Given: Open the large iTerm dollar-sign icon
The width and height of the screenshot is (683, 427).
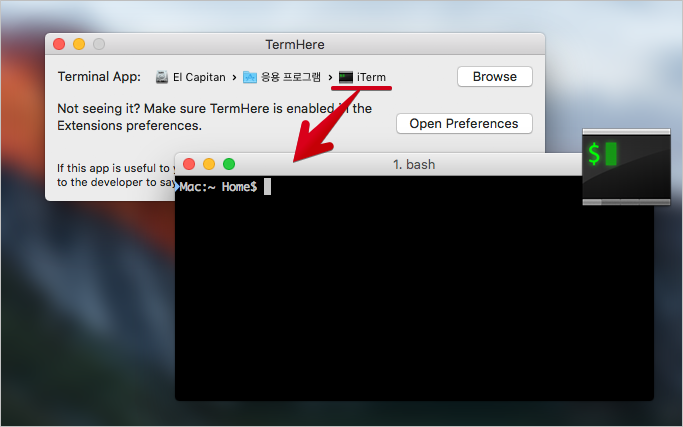Looking at the screenshot, I should [626, 167].
